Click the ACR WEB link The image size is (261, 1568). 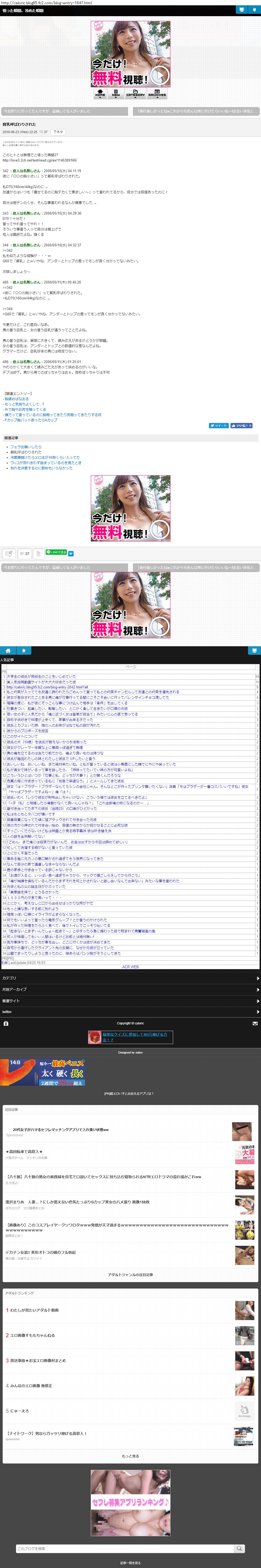pyautogui.click(x=131, y=967)
